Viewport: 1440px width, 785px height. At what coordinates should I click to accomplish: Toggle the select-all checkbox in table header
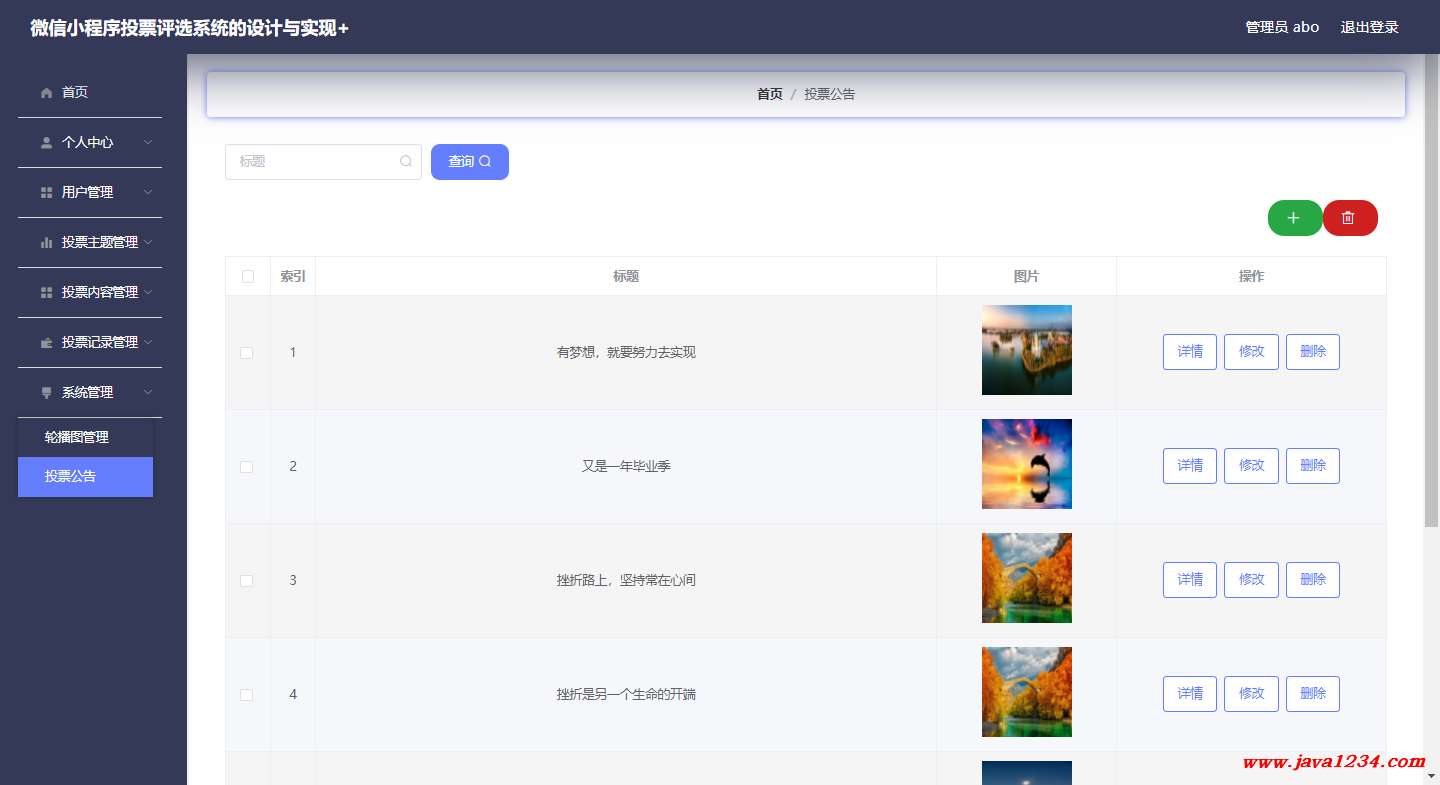click(248, 277)
